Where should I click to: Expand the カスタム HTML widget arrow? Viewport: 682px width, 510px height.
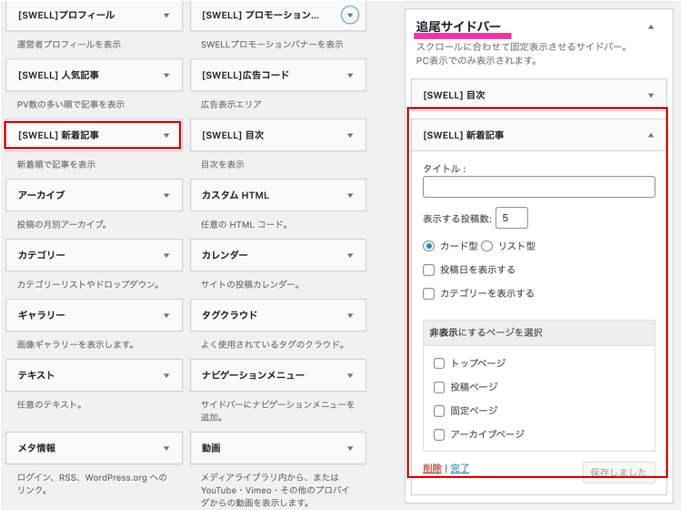pyautogui.click(x=350, y=196)
